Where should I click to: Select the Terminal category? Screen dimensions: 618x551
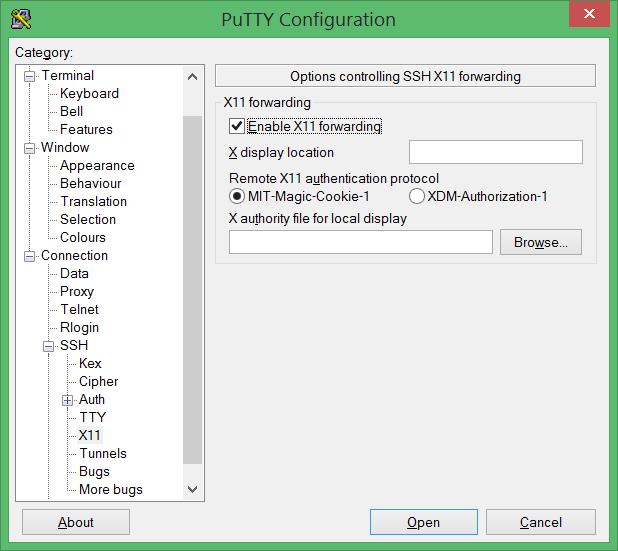pos(68,75)
